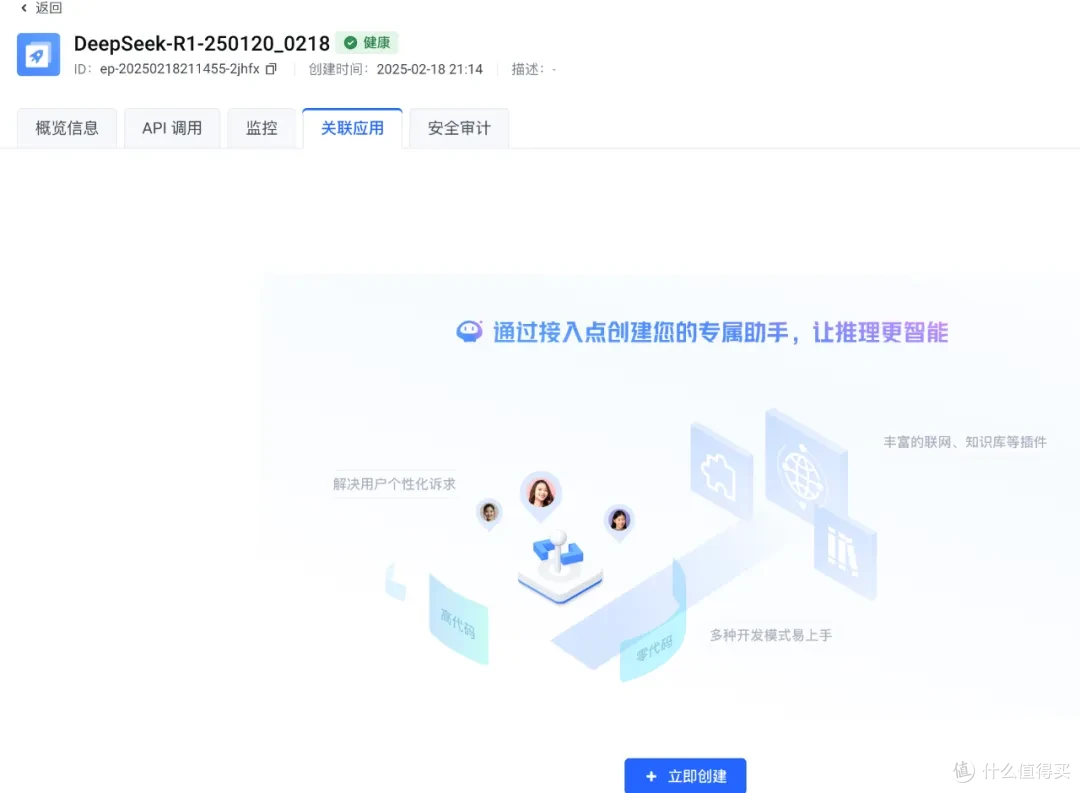1080x793 pixels.
Task: Go back using the 返回 link
Action: pos(41,8)
